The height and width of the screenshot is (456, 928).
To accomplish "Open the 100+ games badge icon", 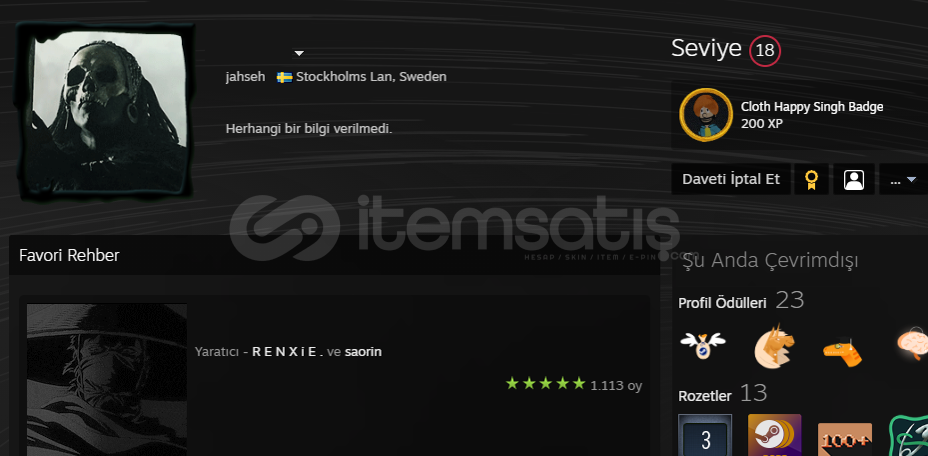I will click(x=845, y=439).
